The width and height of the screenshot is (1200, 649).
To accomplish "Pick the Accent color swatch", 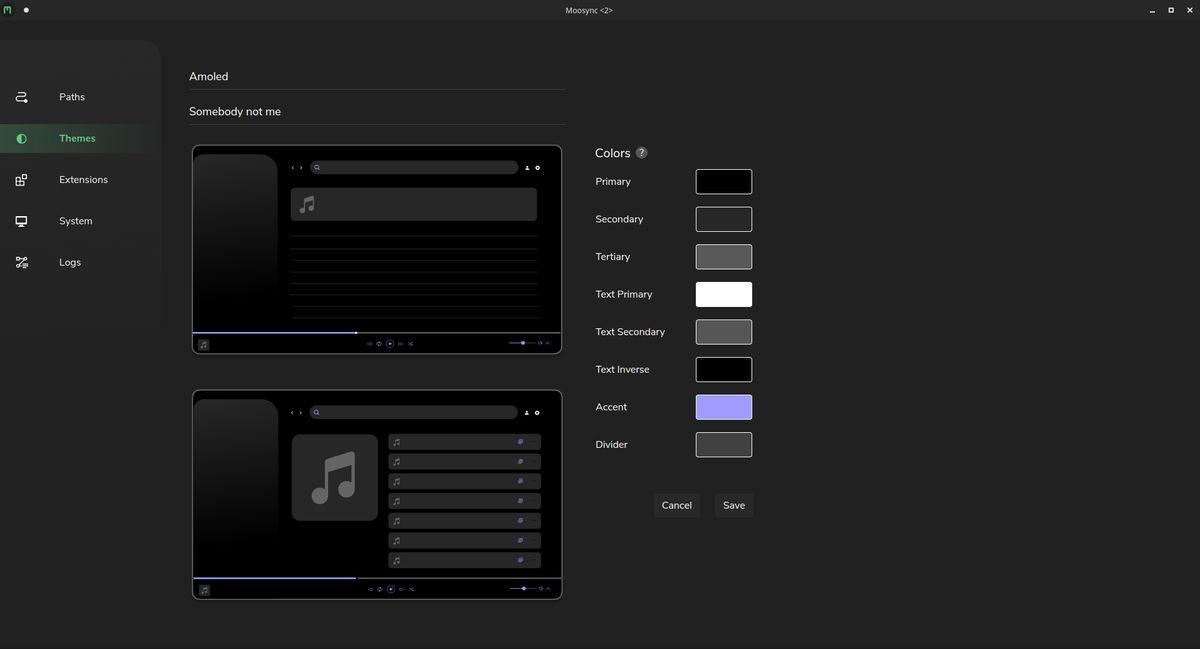I will tap(724, 407).
